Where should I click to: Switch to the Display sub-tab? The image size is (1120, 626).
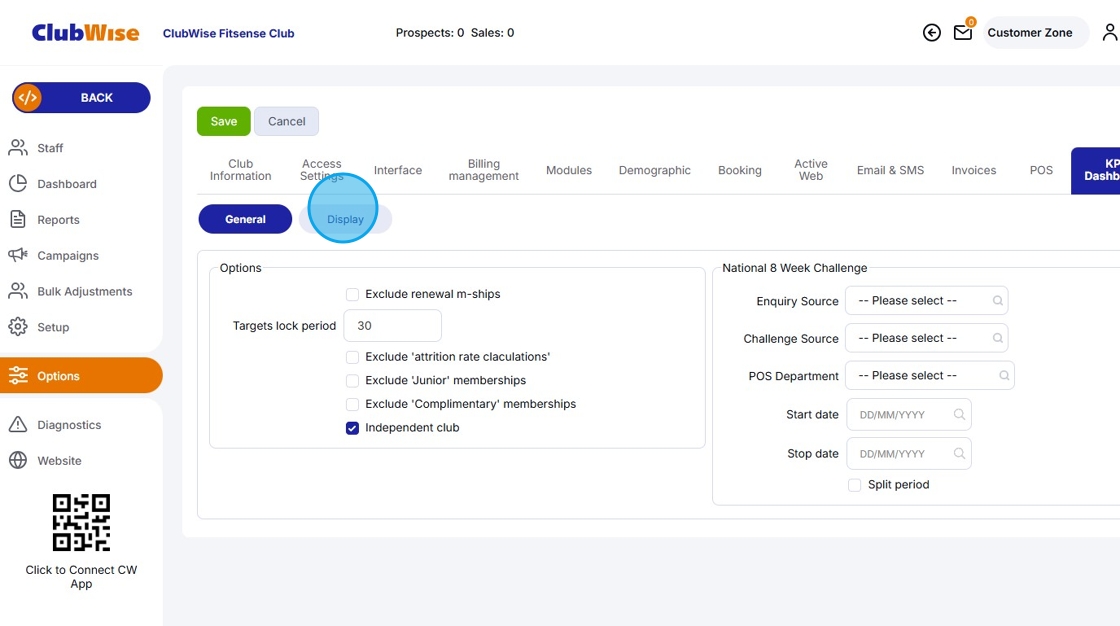point(345,219)
